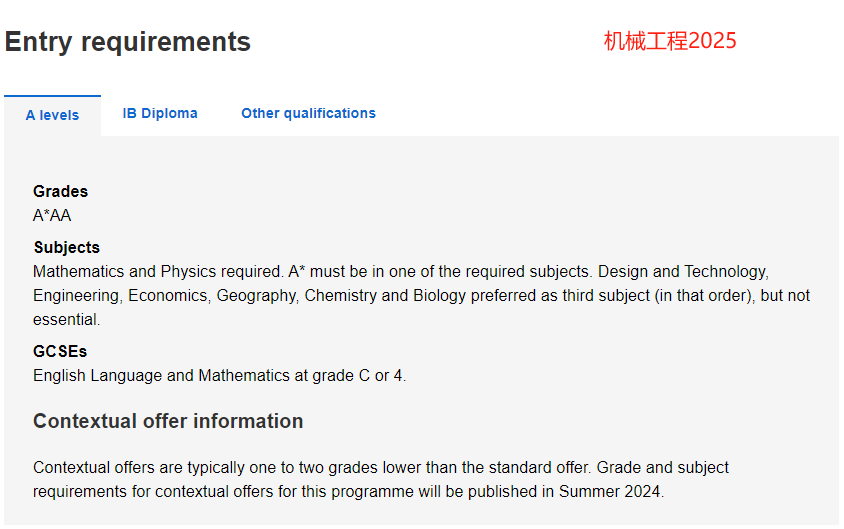Click the phrase Design and Technology
The height and width of the screenshot is (529, 844).
(683, 271)
